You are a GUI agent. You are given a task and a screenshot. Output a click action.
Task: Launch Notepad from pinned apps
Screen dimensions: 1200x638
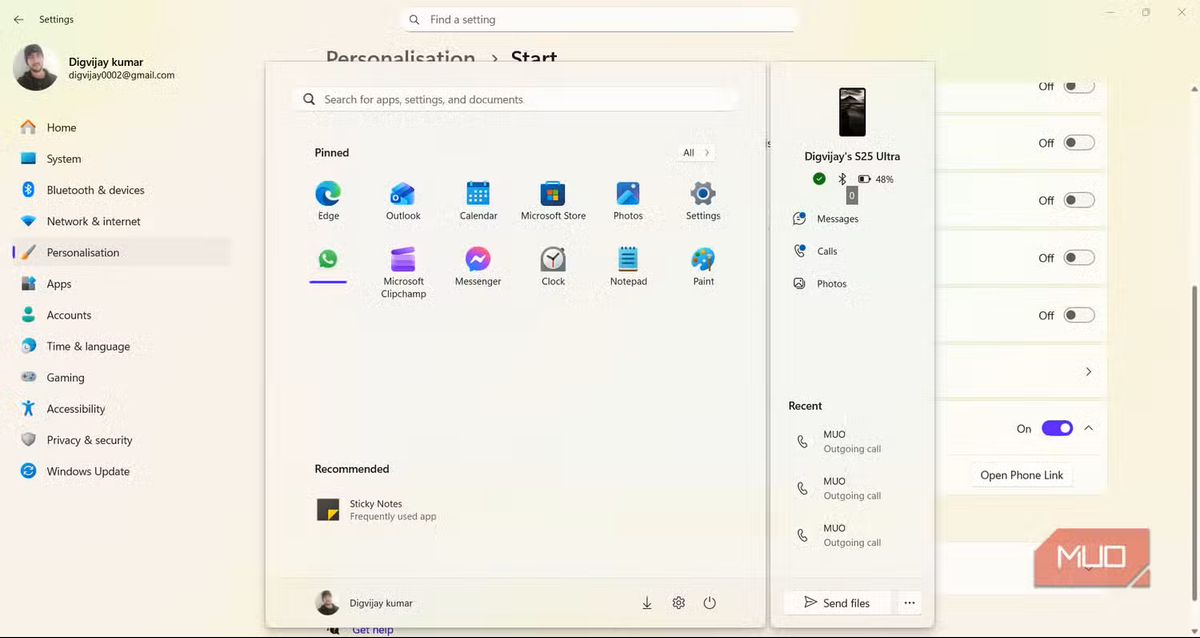(x=628, y=266)
